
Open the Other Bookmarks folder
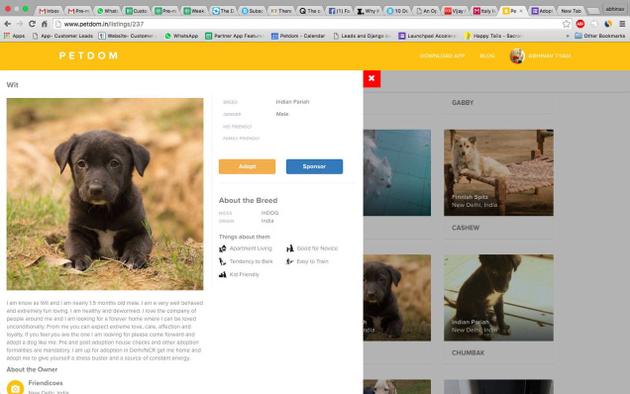click(x=600, y=36)
